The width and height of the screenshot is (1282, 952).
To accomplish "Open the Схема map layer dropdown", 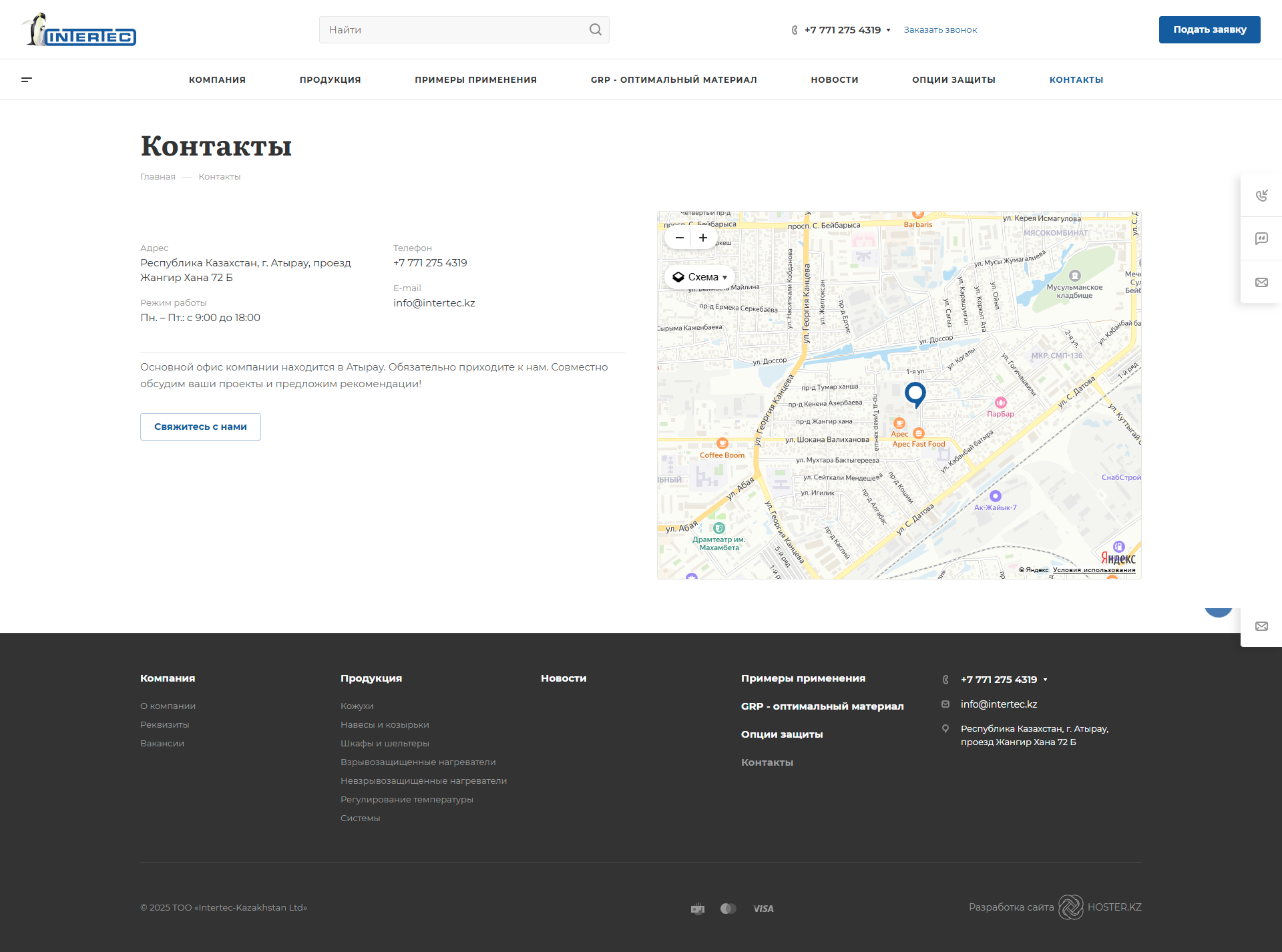I will (700, 277).
